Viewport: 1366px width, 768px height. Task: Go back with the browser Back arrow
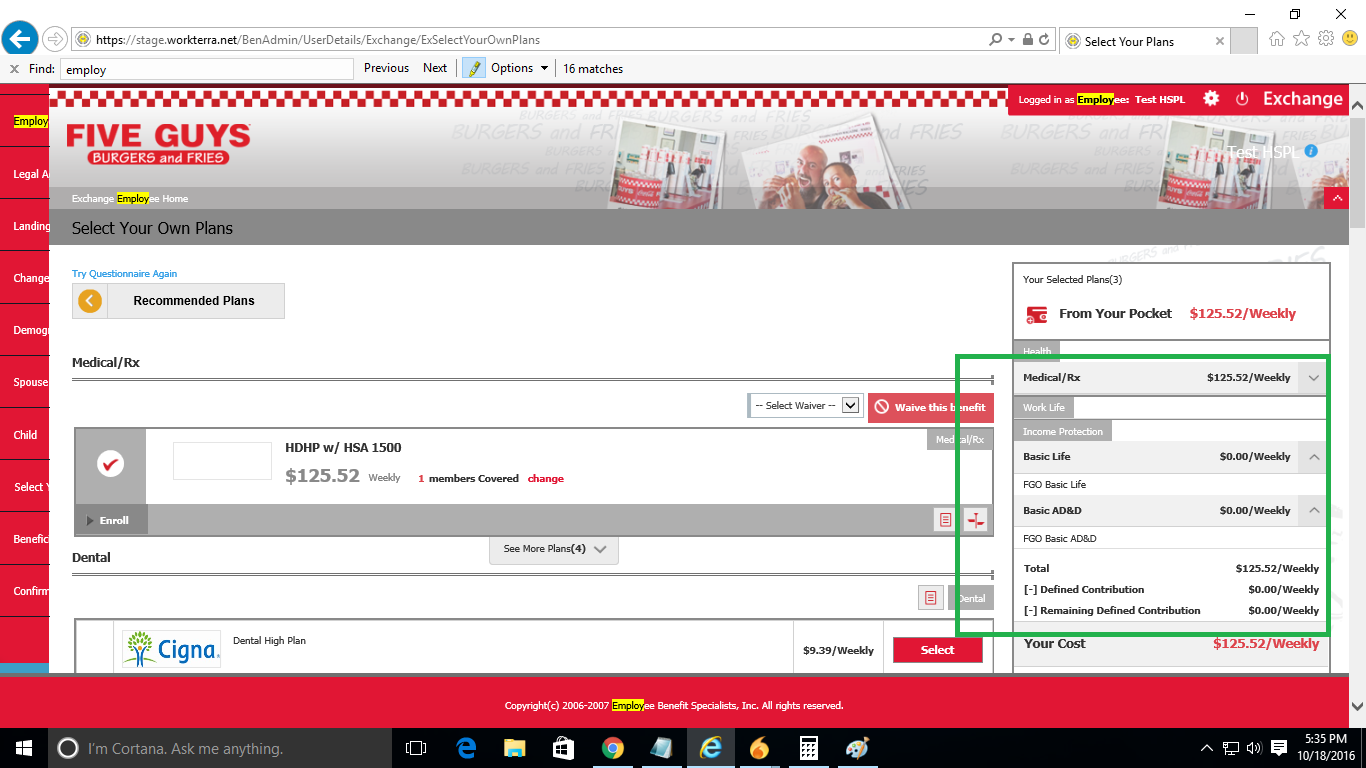point(19,40)
